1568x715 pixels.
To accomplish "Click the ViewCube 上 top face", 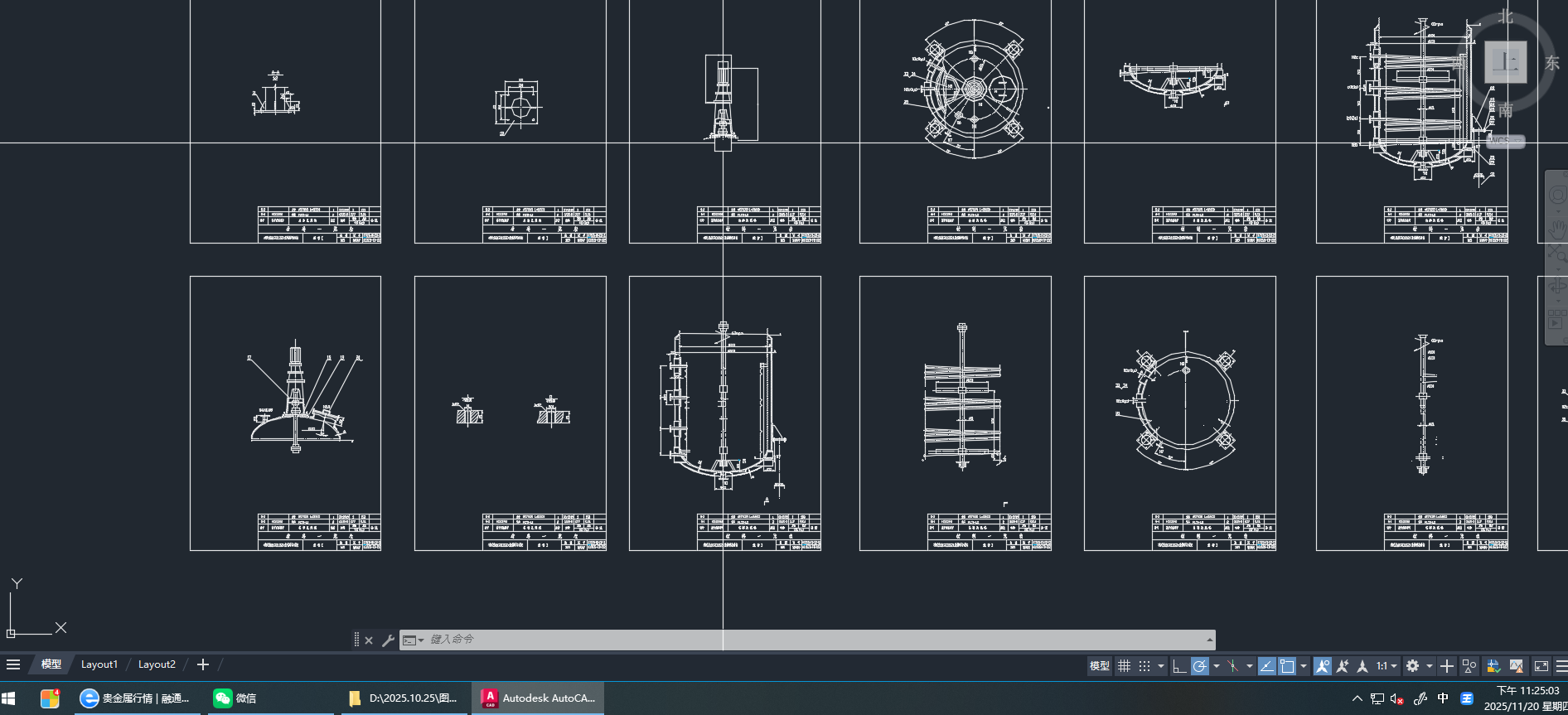I will [x=1505, y=62].
